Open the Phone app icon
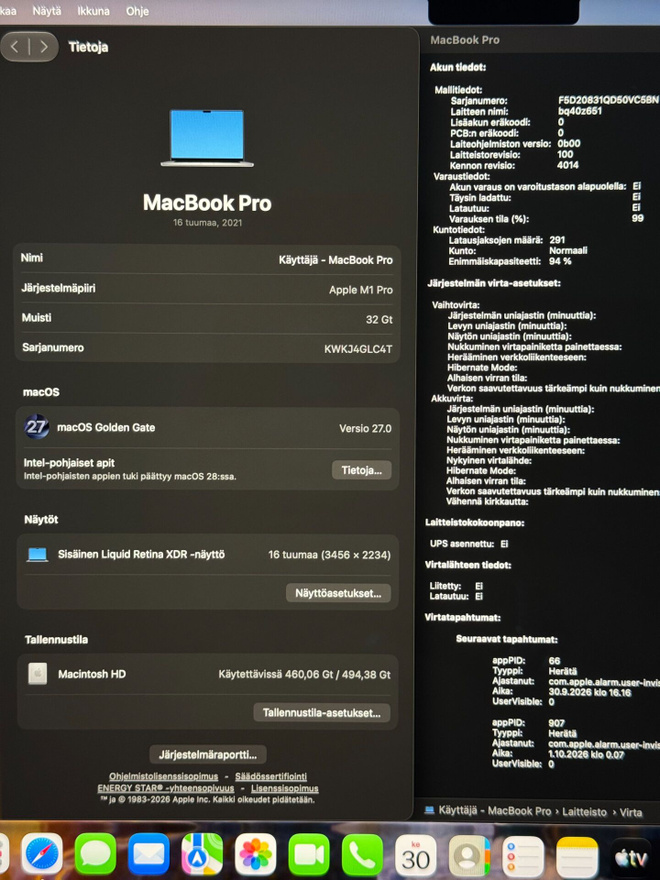 coord(362,855)
